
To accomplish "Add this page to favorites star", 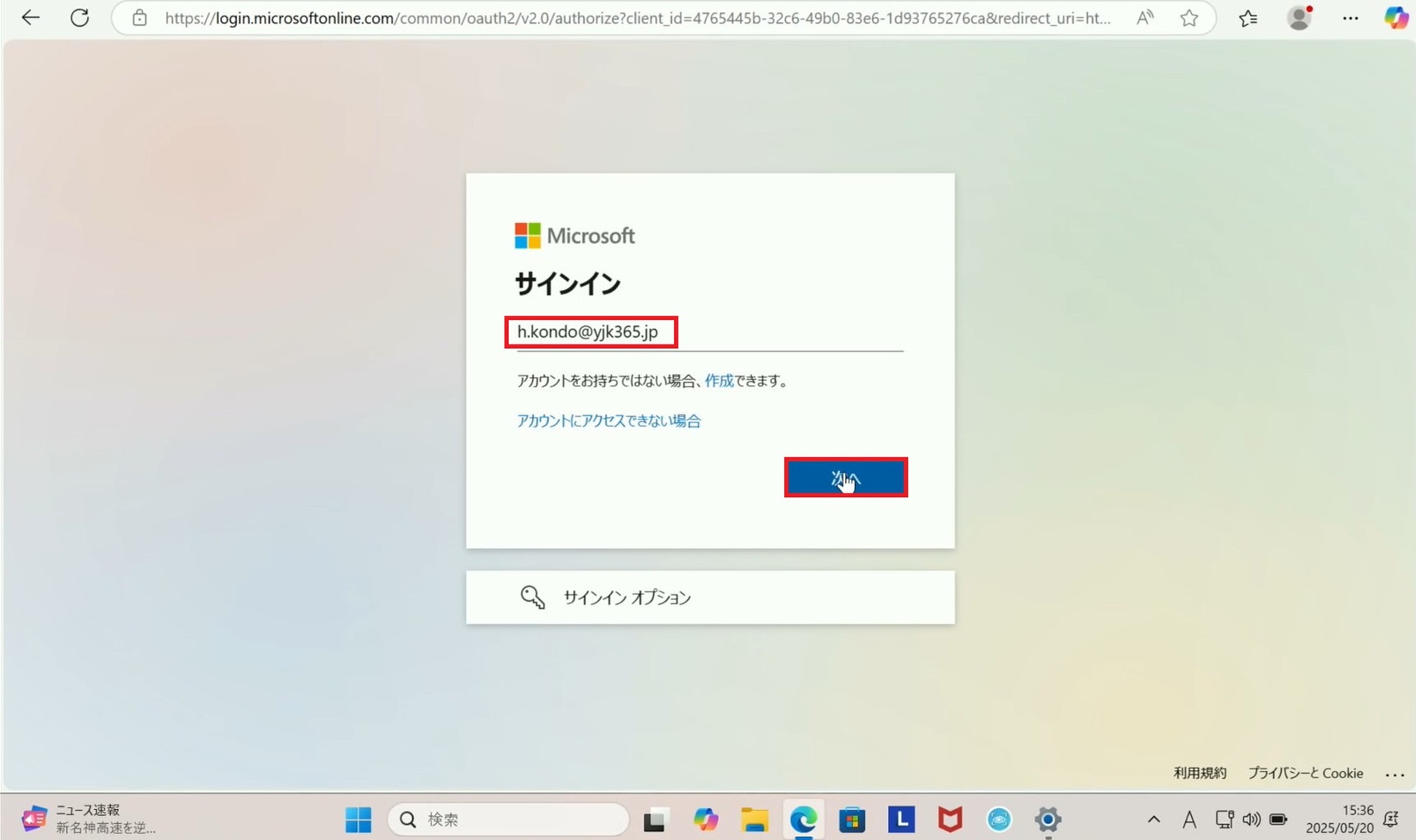I will pos(1189,18).
